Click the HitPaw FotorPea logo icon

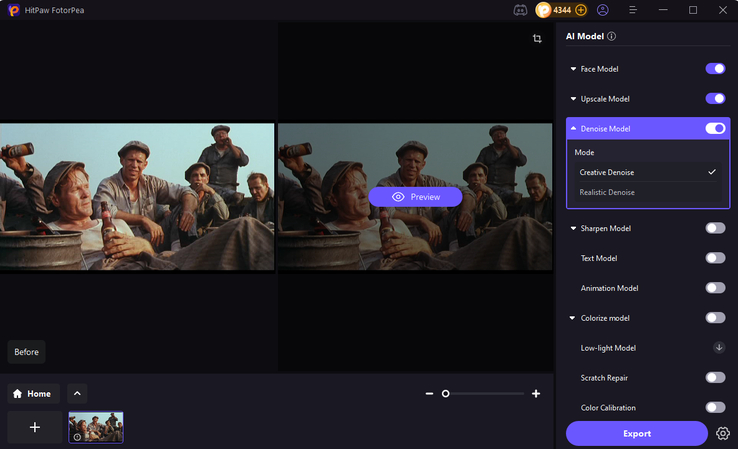pyautogui.click(x=14, y=10)
